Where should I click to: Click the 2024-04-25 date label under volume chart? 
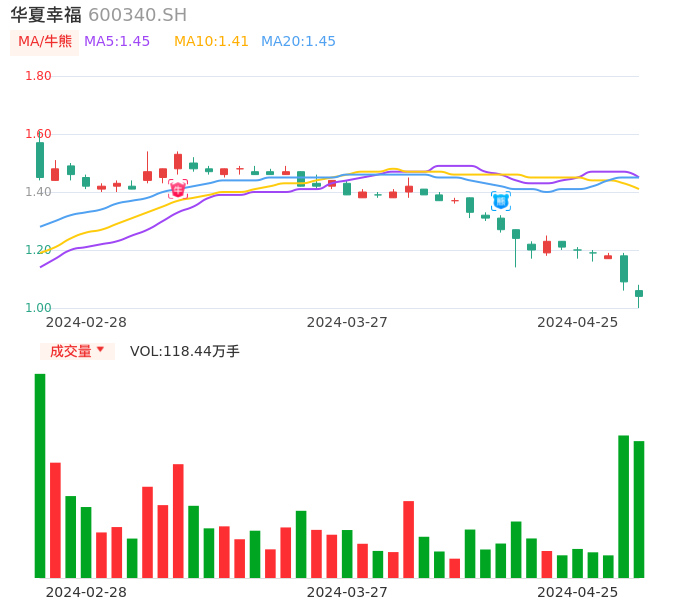click(x=577, y=592)
